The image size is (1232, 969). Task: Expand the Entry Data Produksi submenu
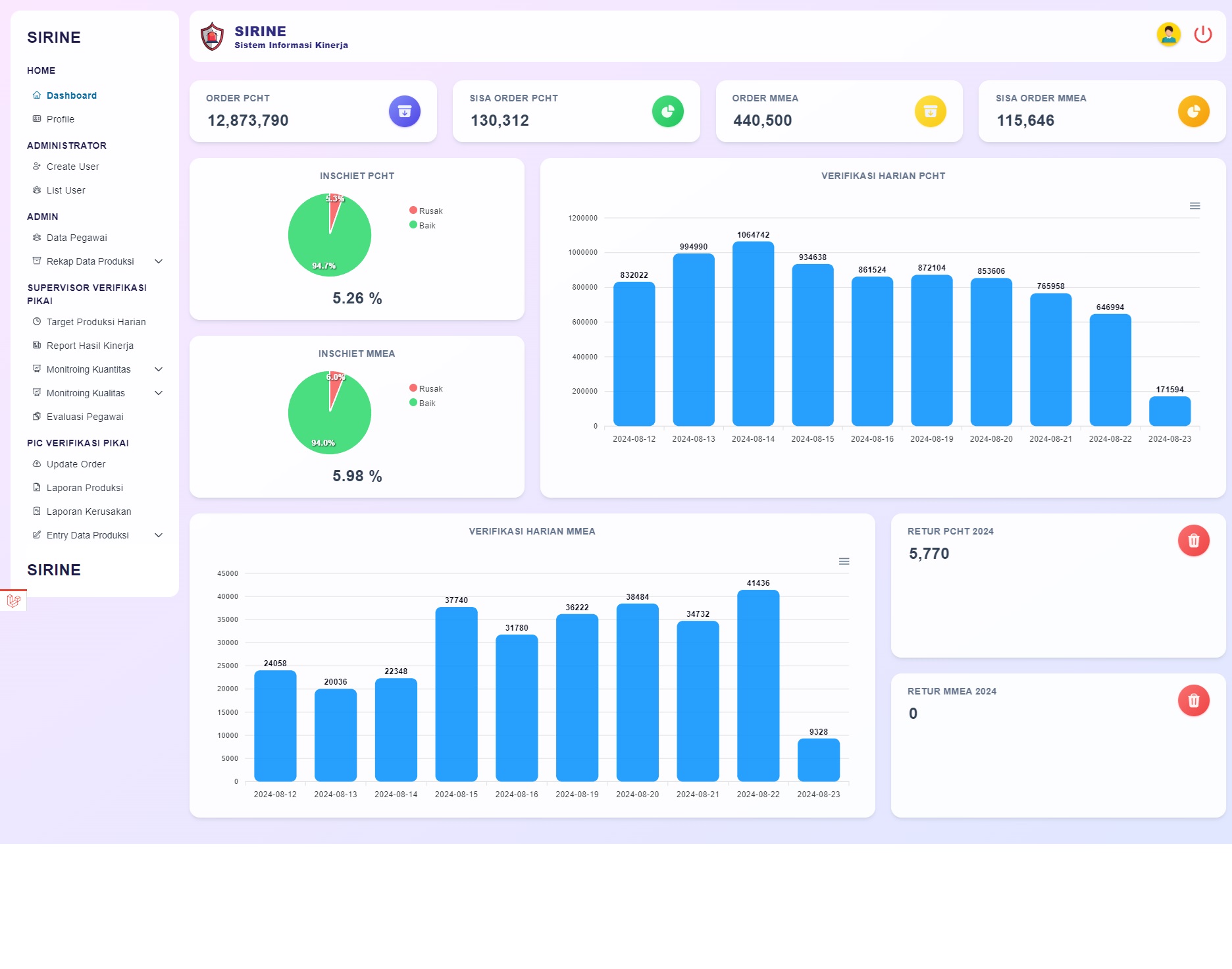158,535
